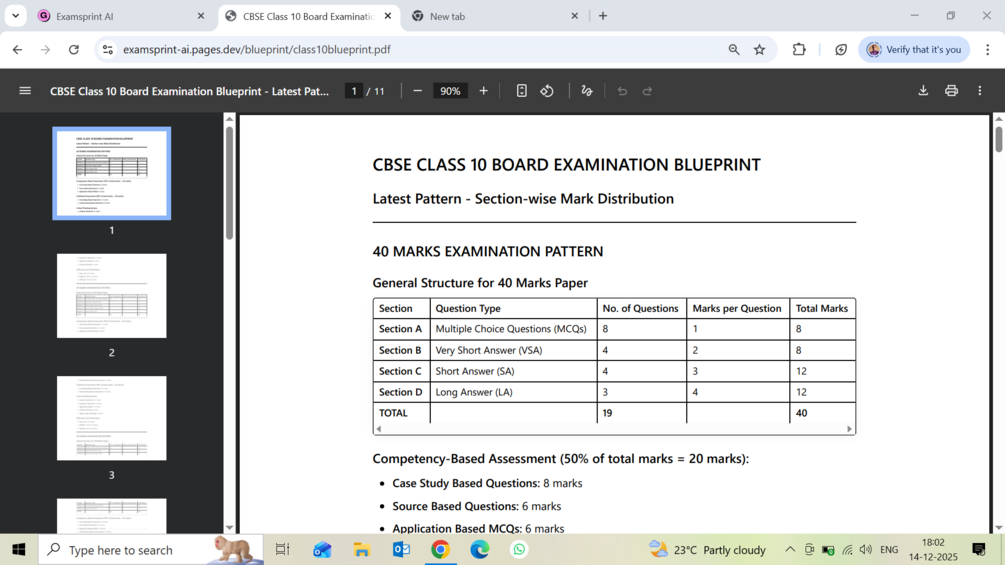
Task: Print the PDF document
Action: point(951,91)
